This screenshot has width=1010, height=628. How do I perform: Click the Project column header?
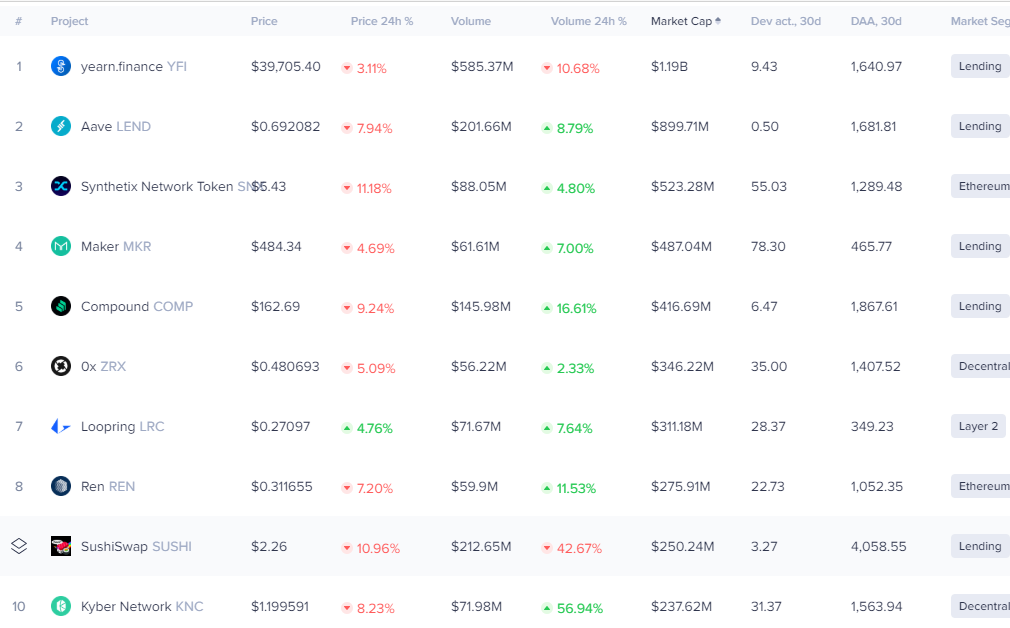(x=69, y=21)
